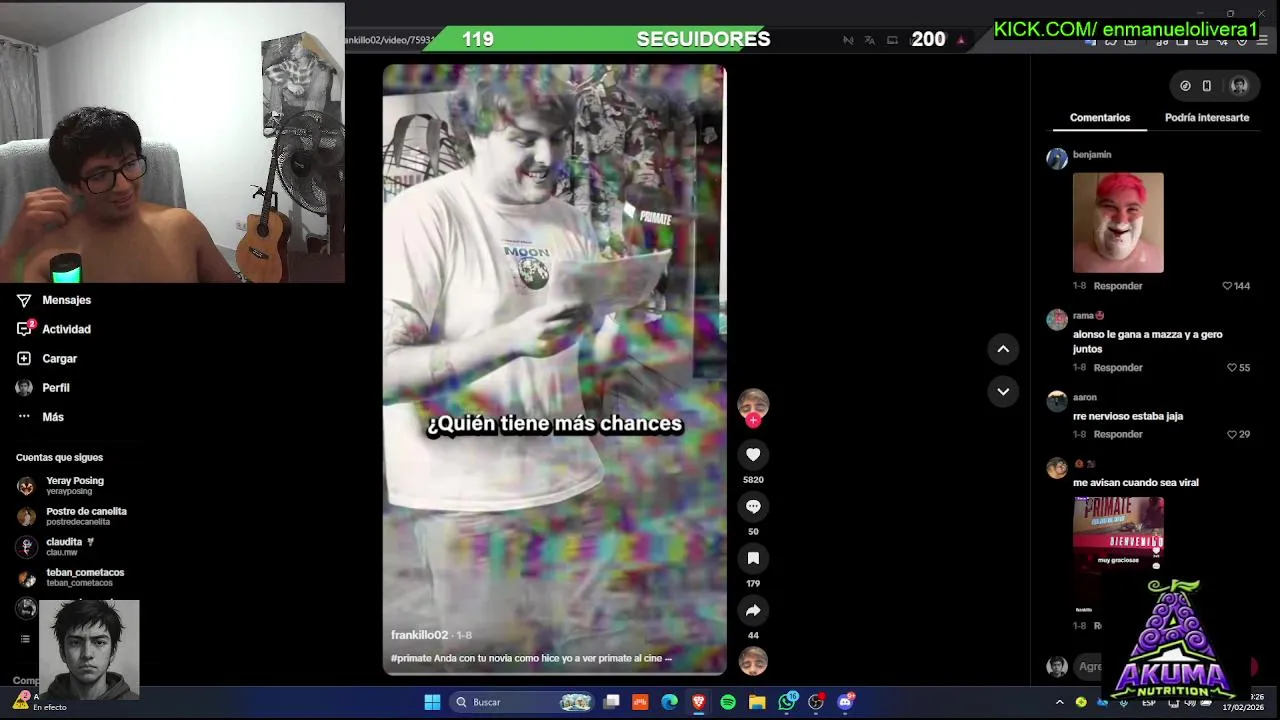Screen dimensions: 1280x720
Task: Like the video with the heart icon
Action: [x=753, y=455]
